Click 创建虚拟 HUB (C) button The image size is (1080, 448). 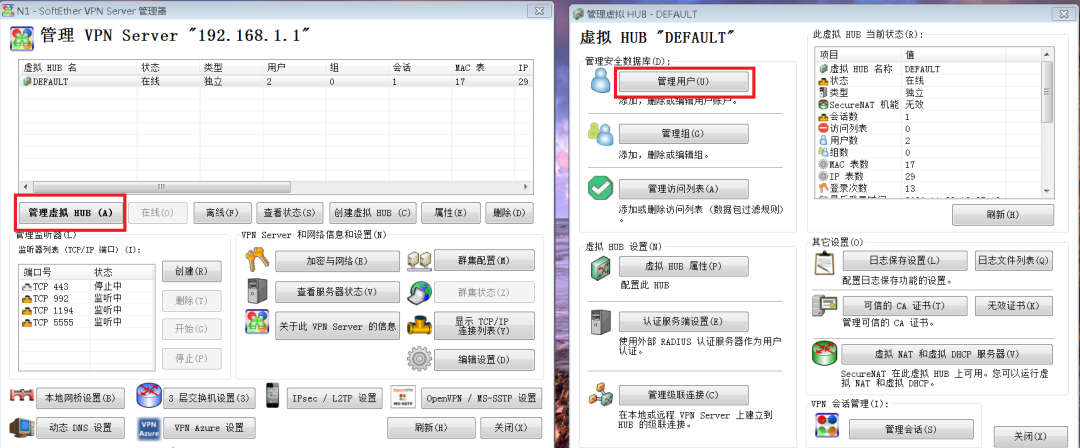pos(372,213)
